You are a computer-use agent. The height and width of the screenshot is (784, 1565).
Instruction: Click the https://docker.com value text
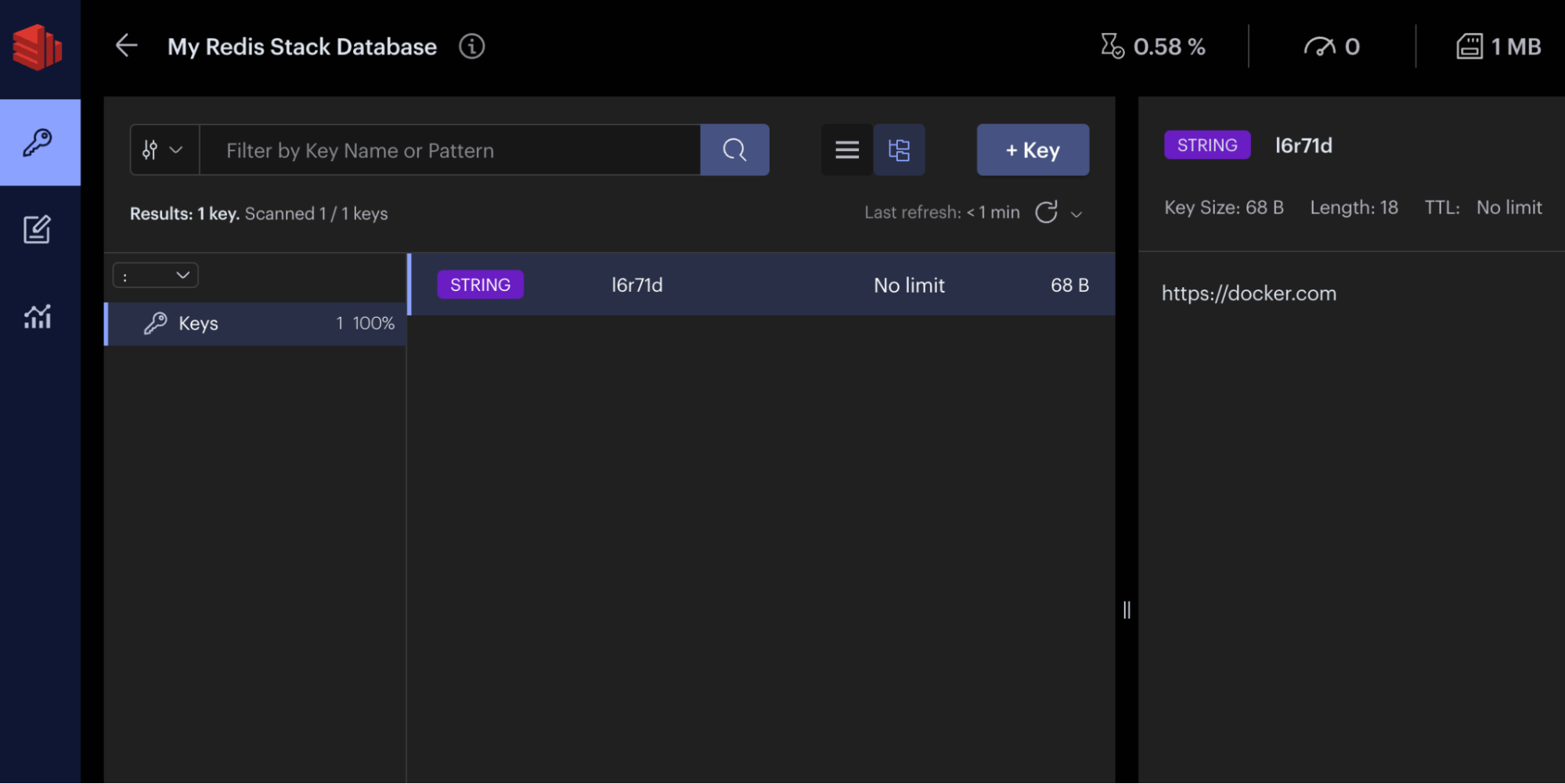tap(1249, 293)
